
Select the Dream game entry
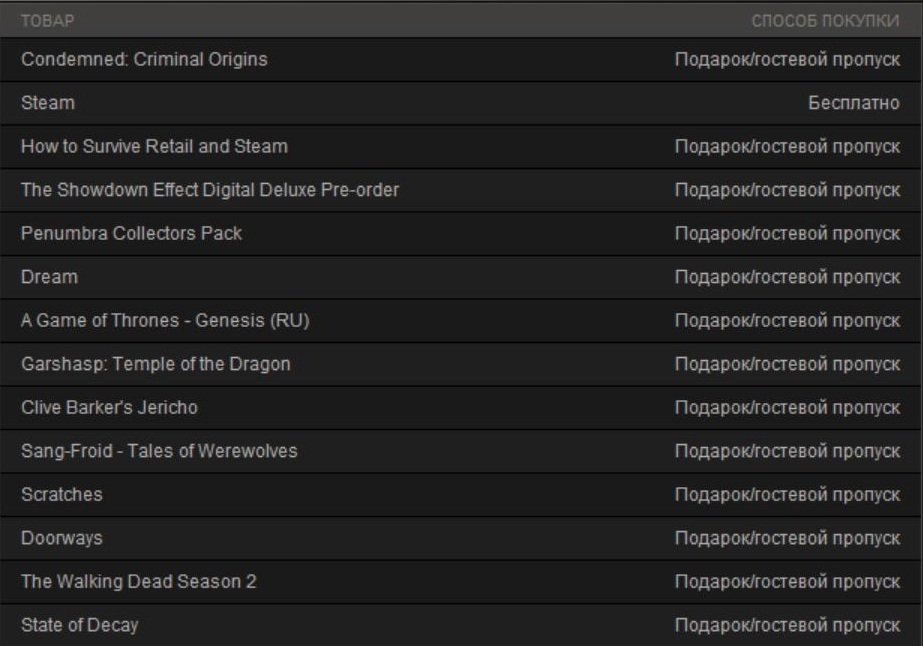(49, 277)
